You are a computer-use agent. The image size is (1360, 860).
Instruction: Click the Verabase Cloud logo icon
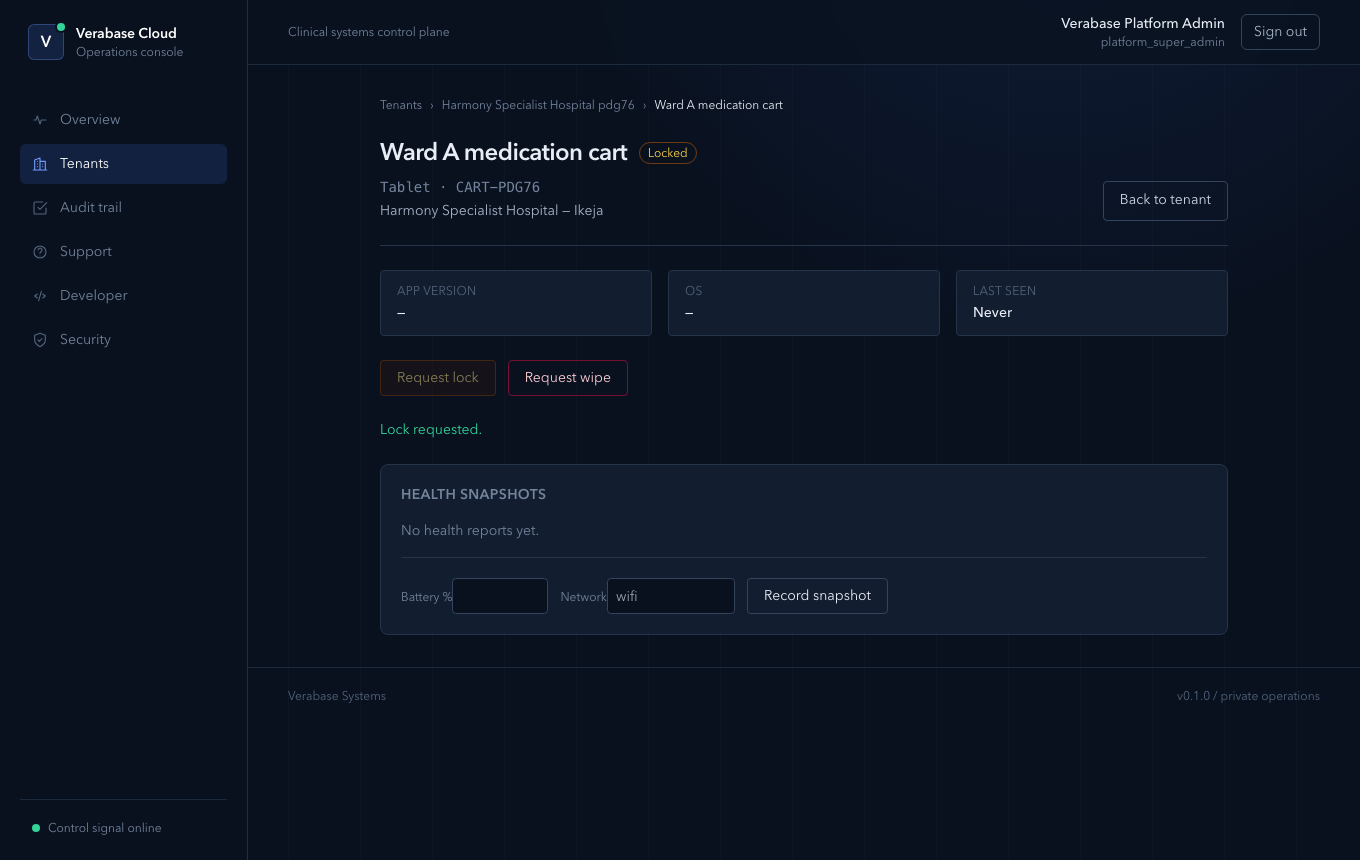tap(46, 42)
